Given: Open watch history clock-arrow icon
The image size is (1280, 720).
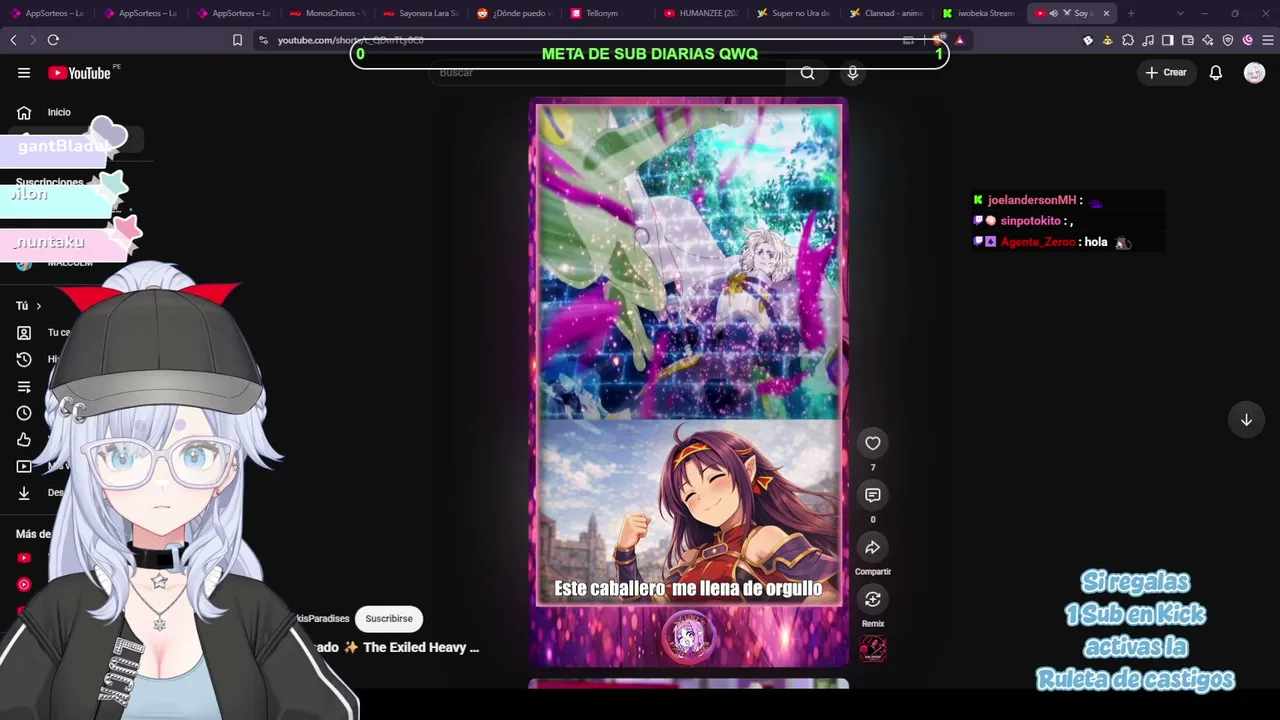Looking at the screenshot, I should 24,360.
